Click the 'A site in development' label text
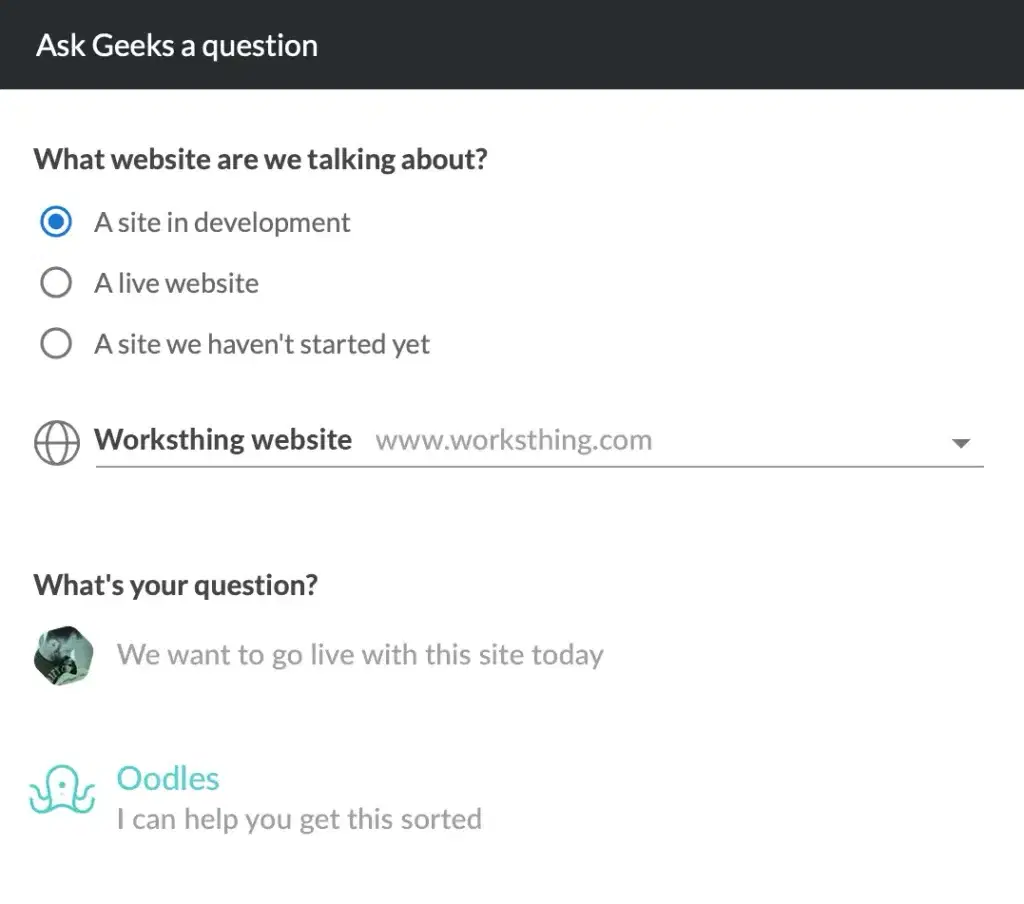Screen dimensions: 1024x904 222,223
